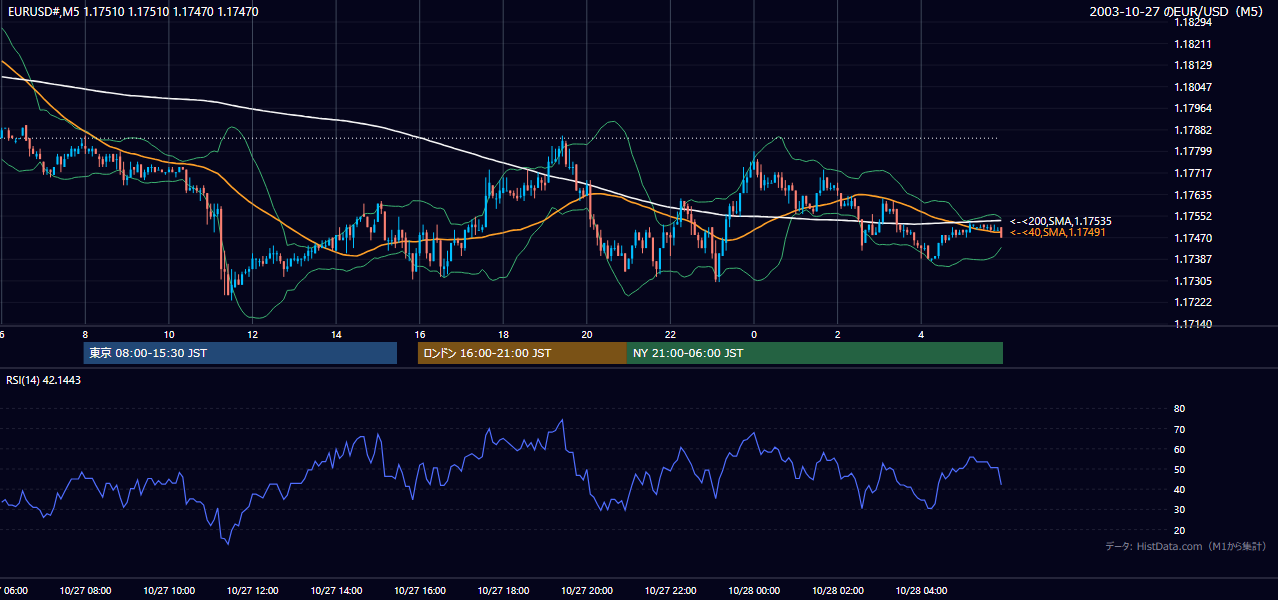This screenshot has height=600, width=1278.
Task: Click the 10/27 08:00 date label
Action: pos(85,590)
